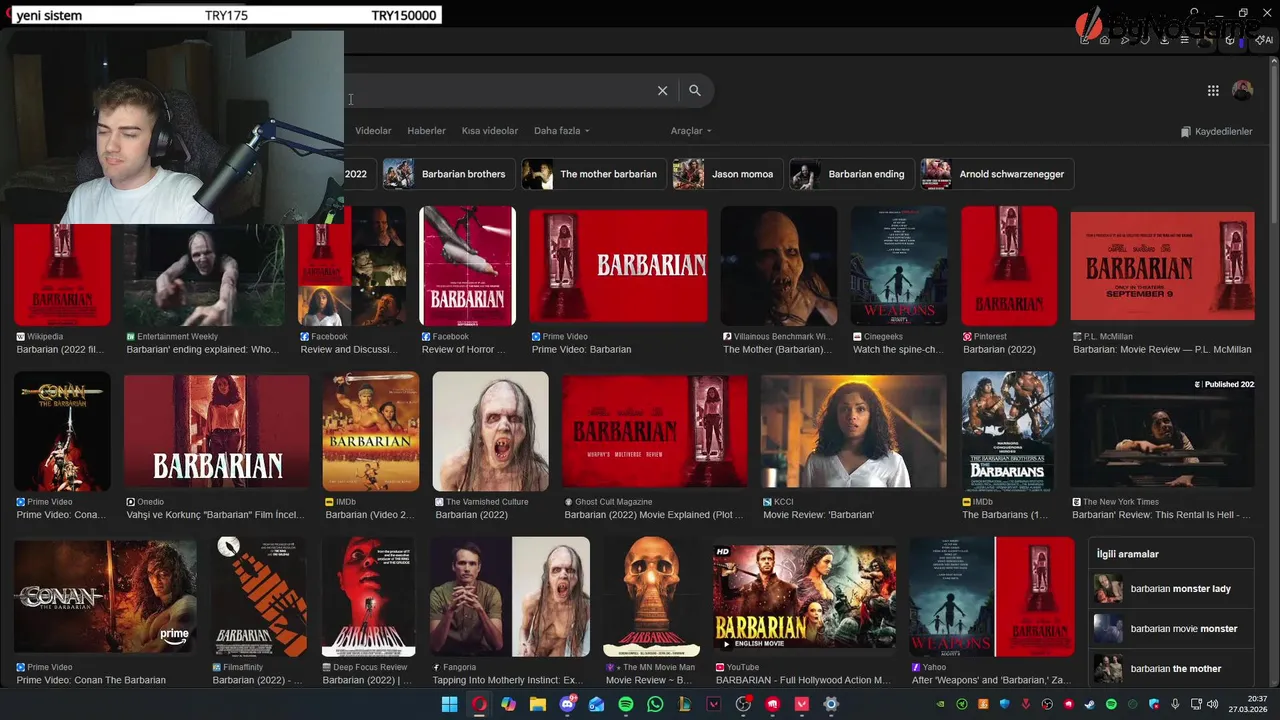
Task: Expand the Araçlar tools dropdown
Action: 691,131
